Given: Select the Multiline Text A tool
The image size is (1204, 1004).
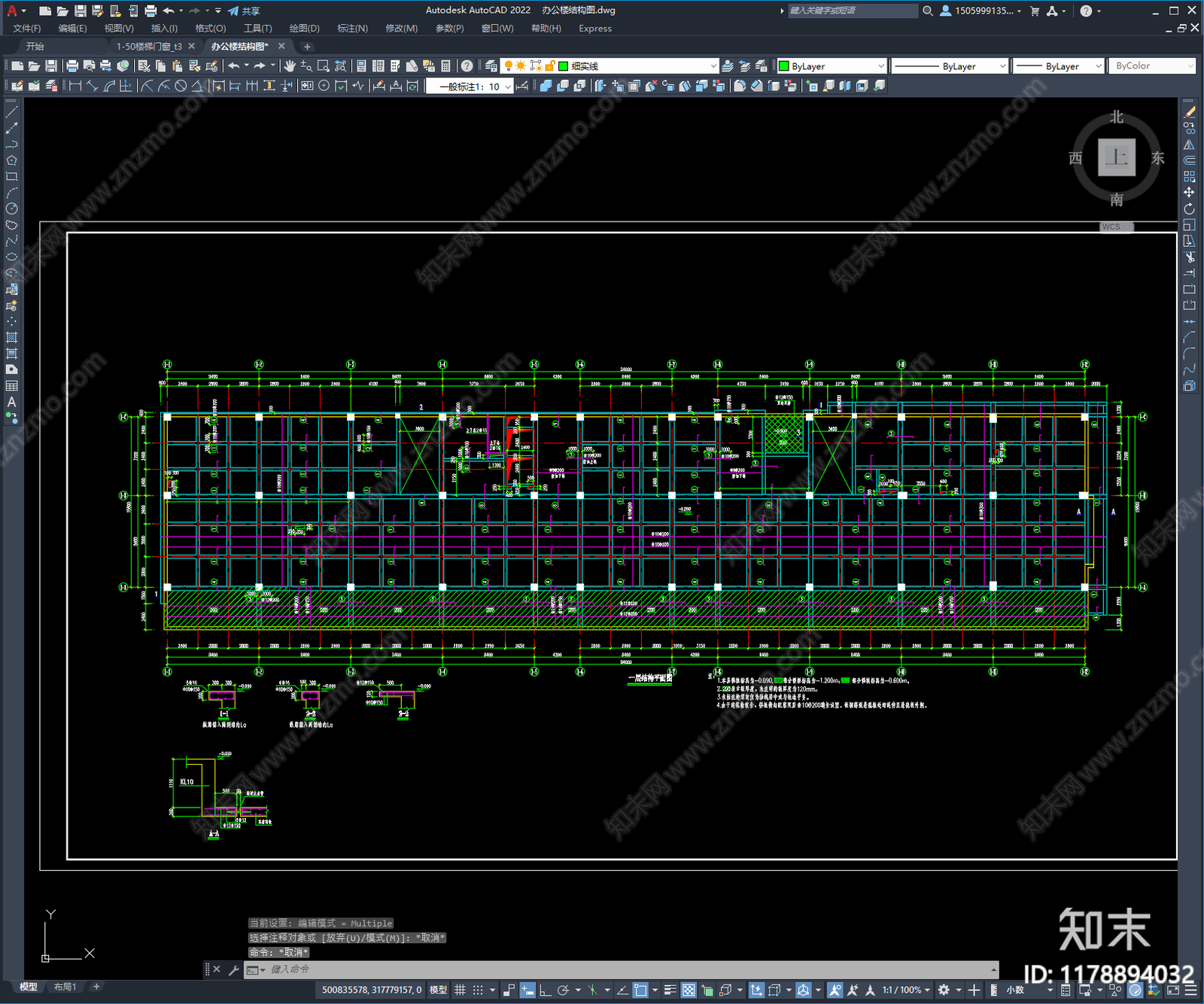Looking at the screenshot, I should point(11,402).
